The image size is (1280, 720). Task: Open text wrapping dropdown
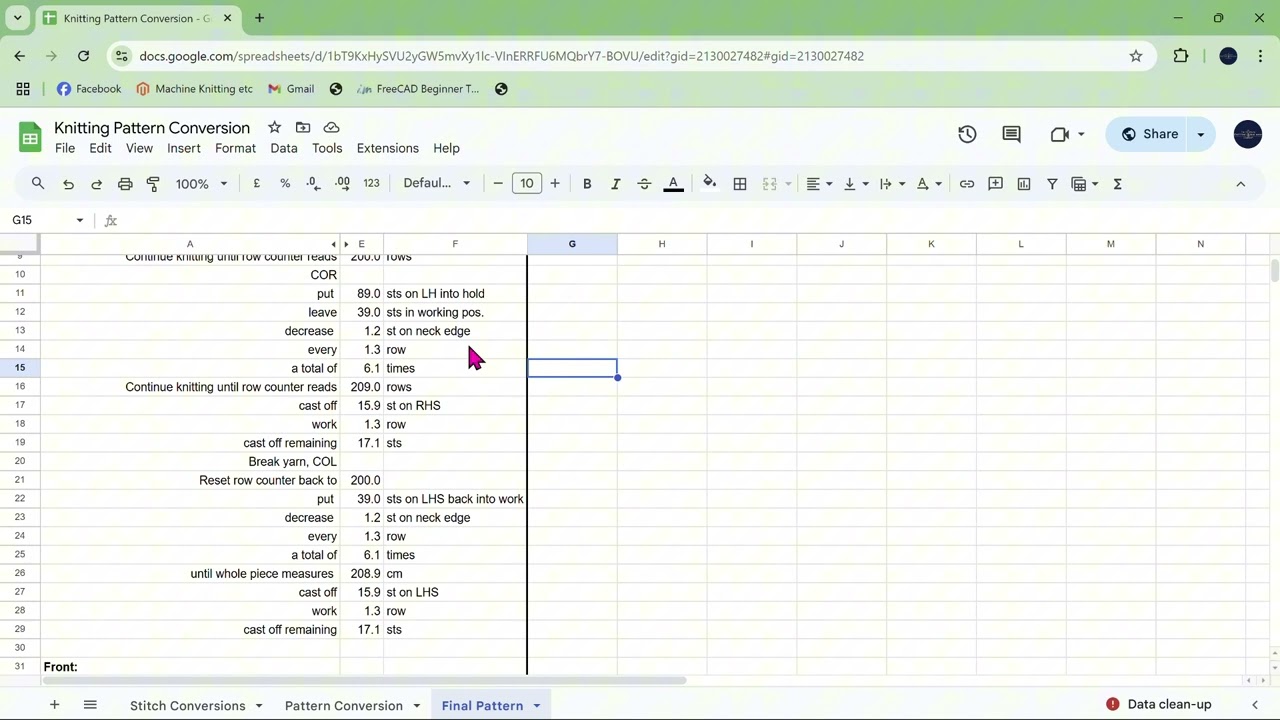point(891,184)
